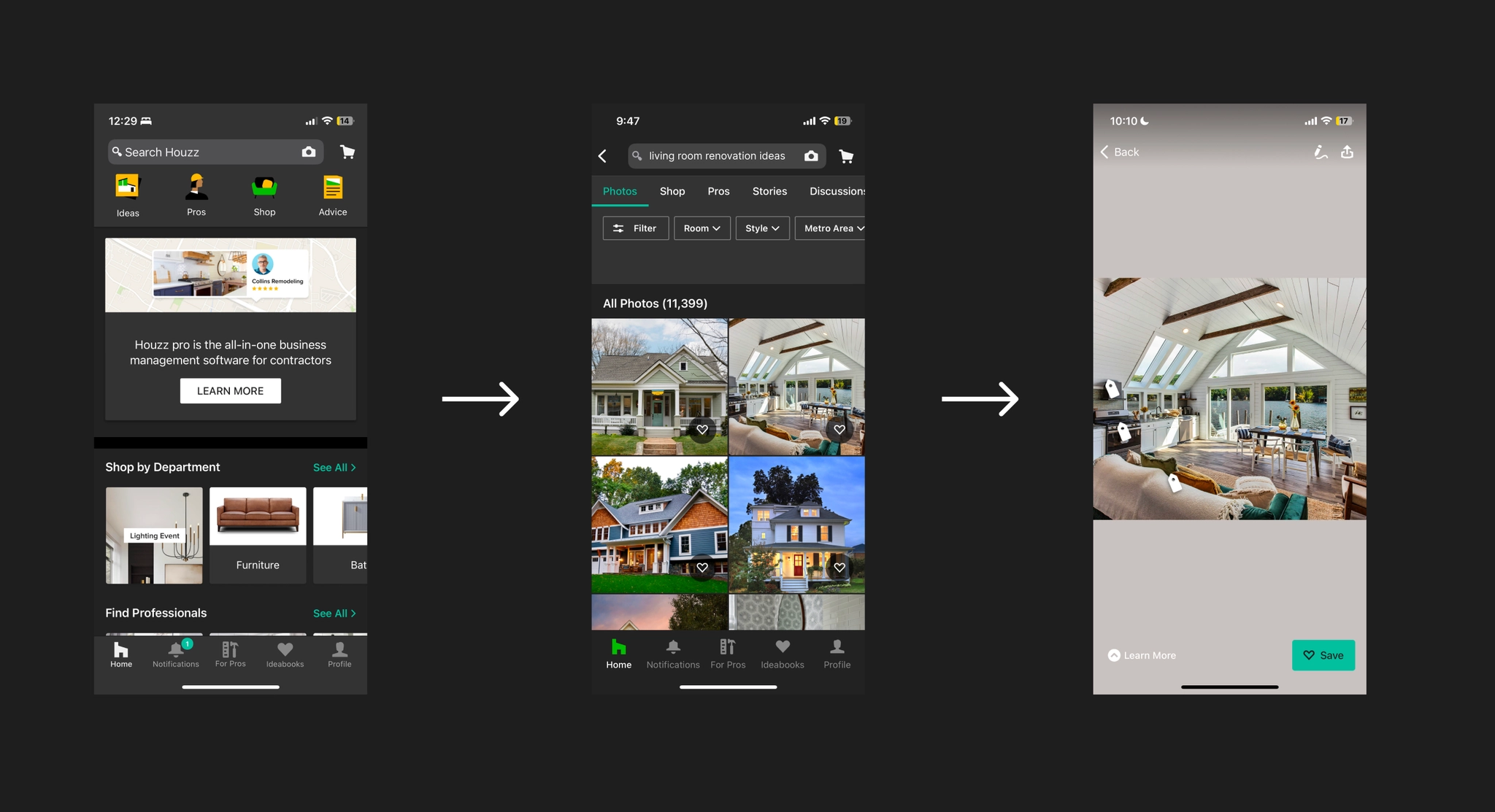Toggle heart on green craftsman house photo
Viewport: 1495px width, 812px height.
[702, 430]
